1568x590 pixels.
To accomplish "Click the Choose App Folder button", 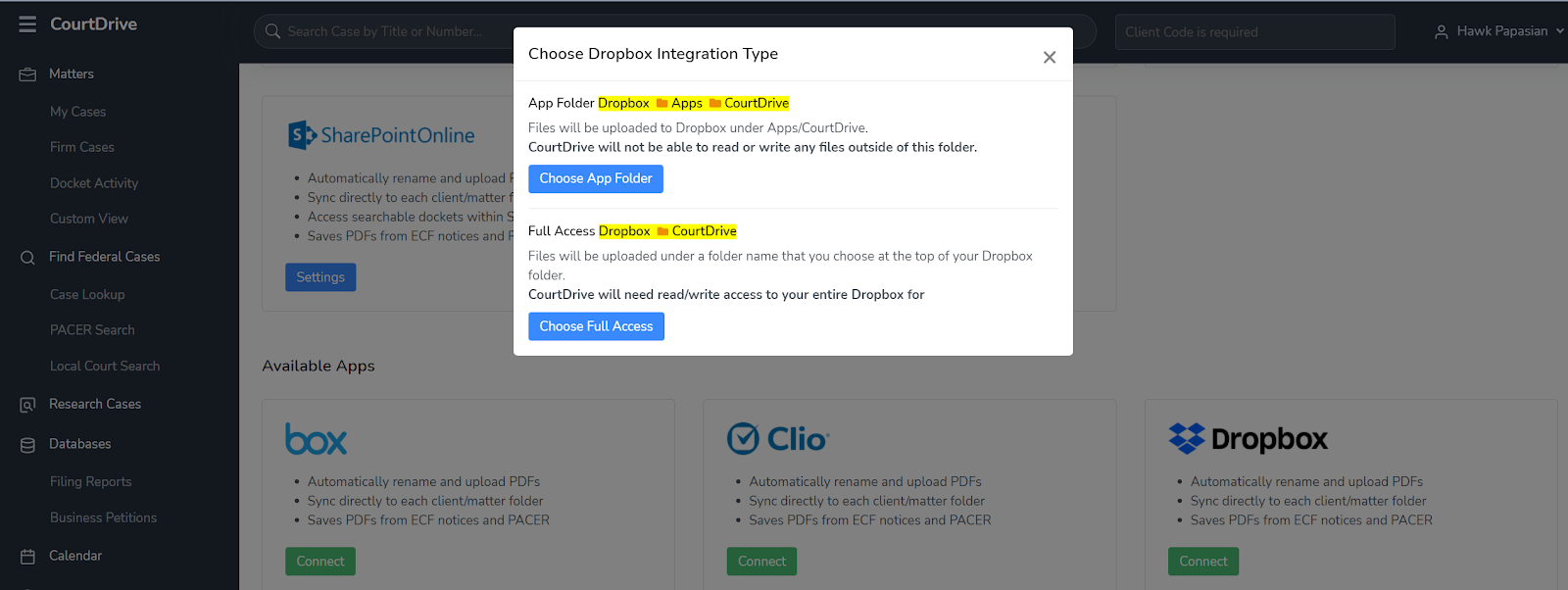I will pyautogui.click(x=596, y=178).
